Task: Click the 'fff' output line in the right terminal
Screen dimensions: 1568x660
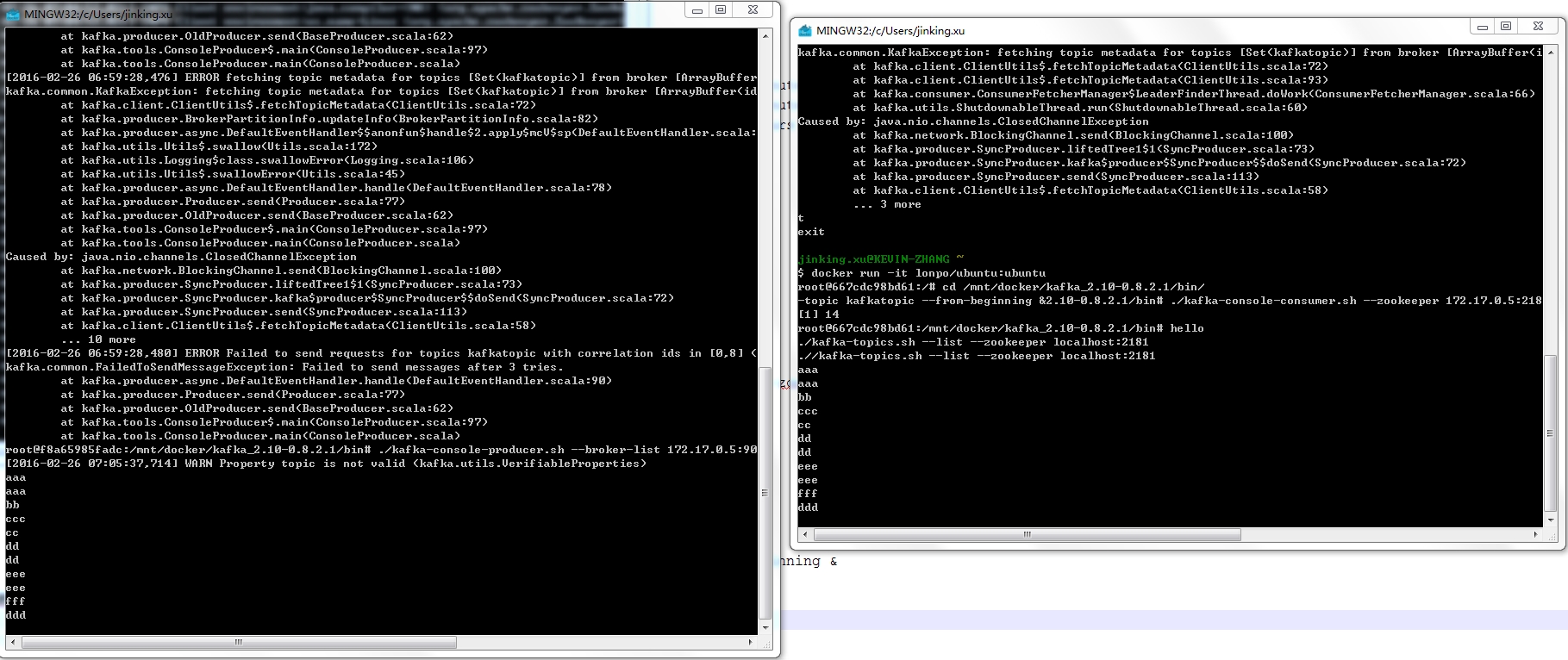Action: click(x=808, y=494)
